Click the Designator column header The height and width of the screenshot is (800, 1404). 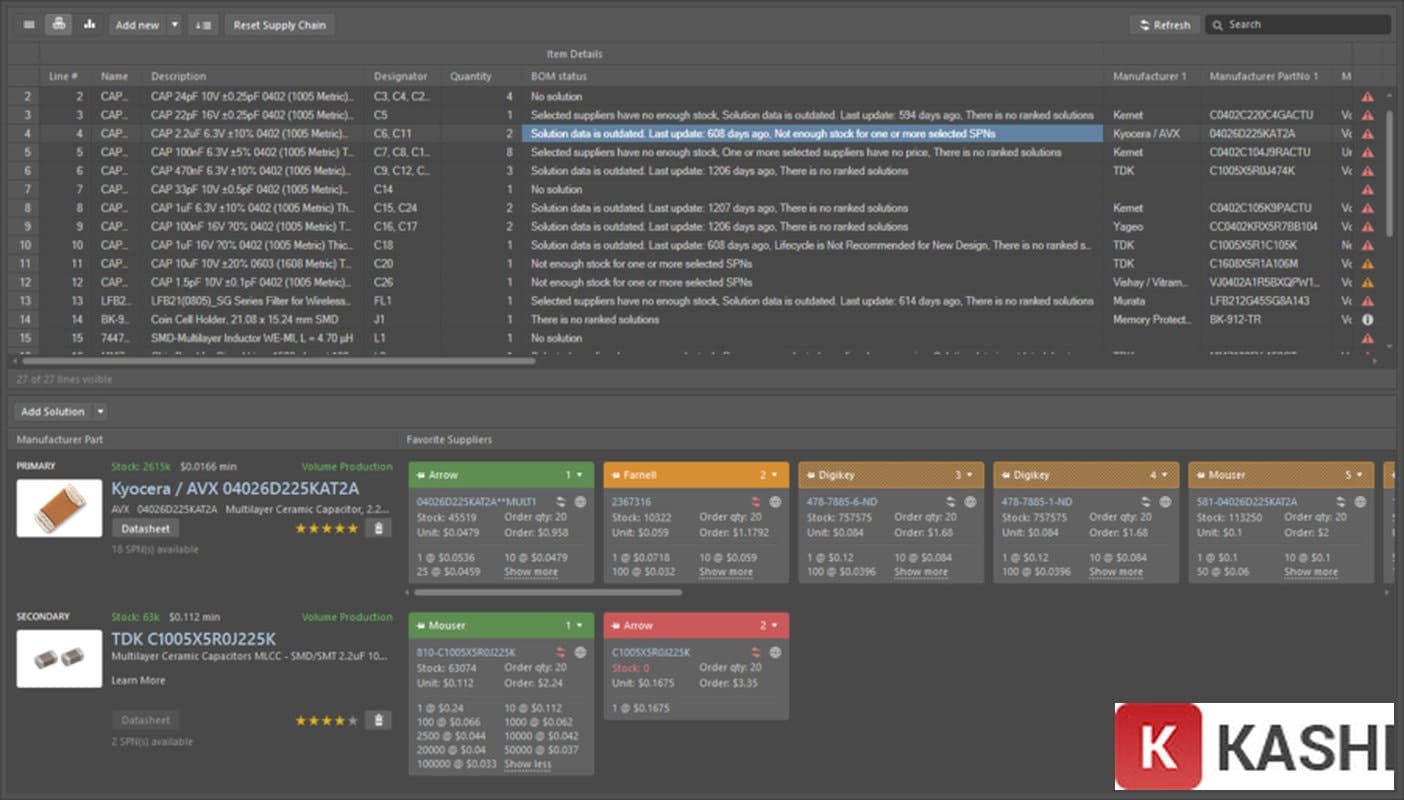[x=400, y=76]
